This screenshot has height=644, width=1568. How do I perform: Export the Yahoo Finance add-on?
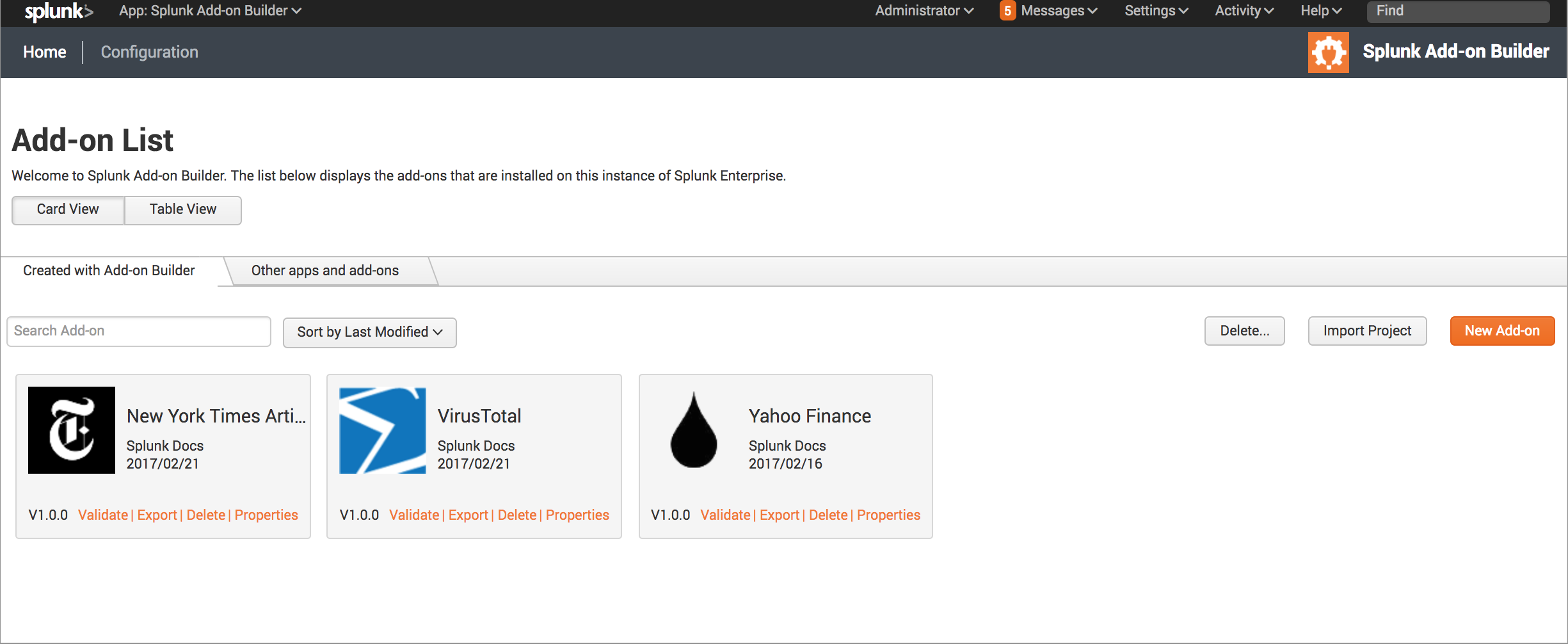pyautogui.click(x=780, y=515)
